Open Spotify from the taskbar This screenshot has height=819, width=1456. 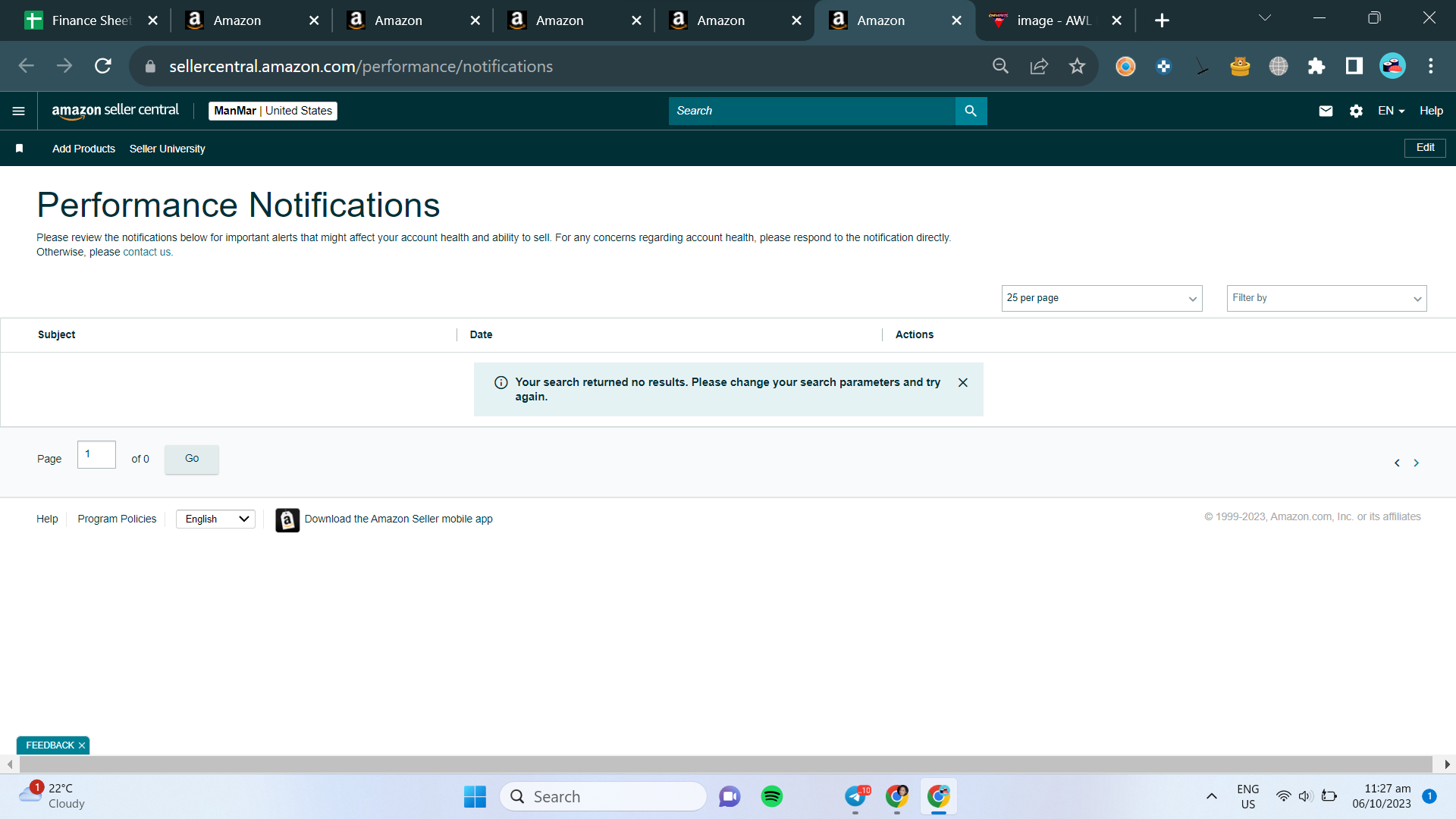772,796
